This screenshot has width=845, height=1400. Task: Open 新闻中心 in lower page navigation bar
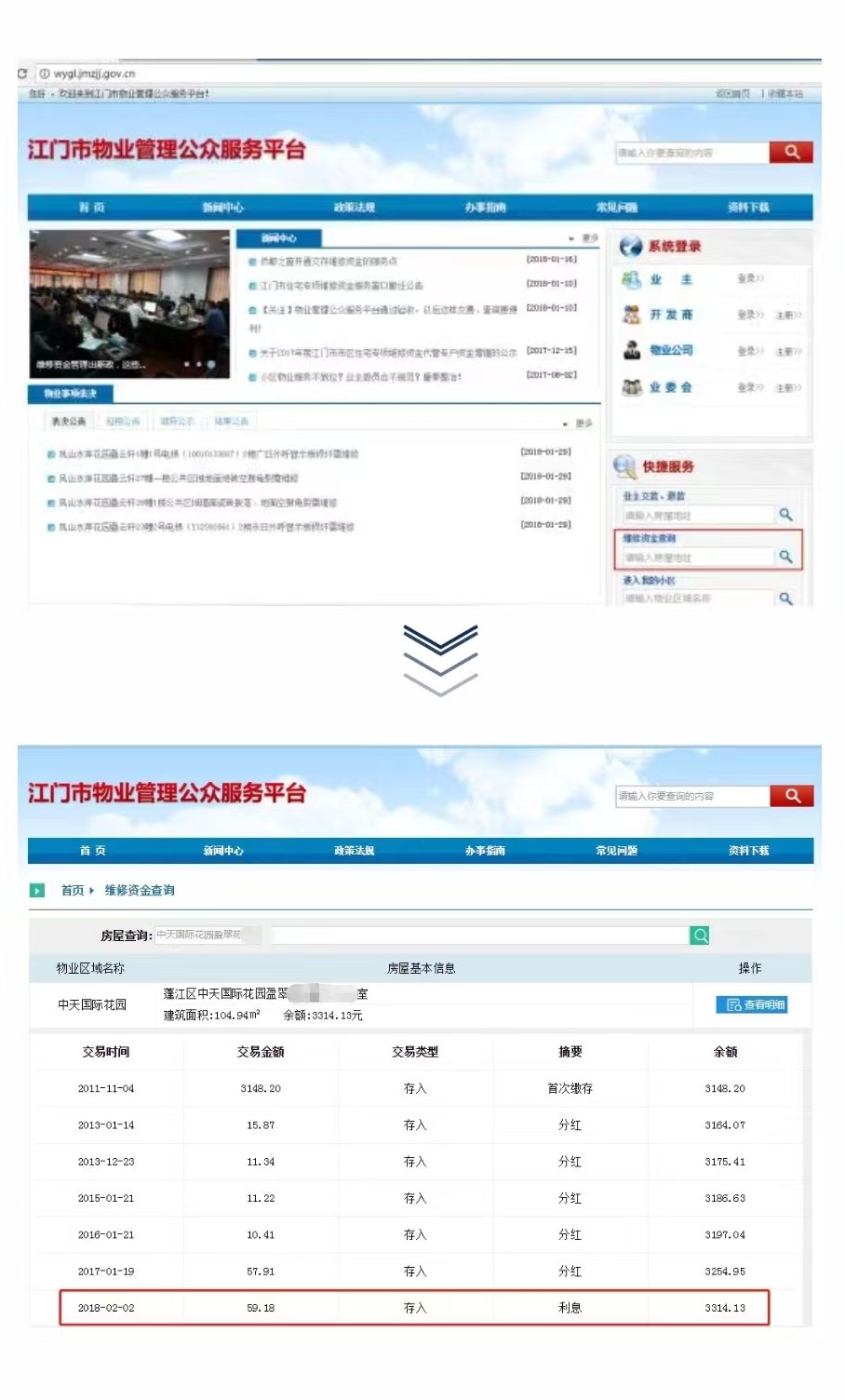pos(223,850)
